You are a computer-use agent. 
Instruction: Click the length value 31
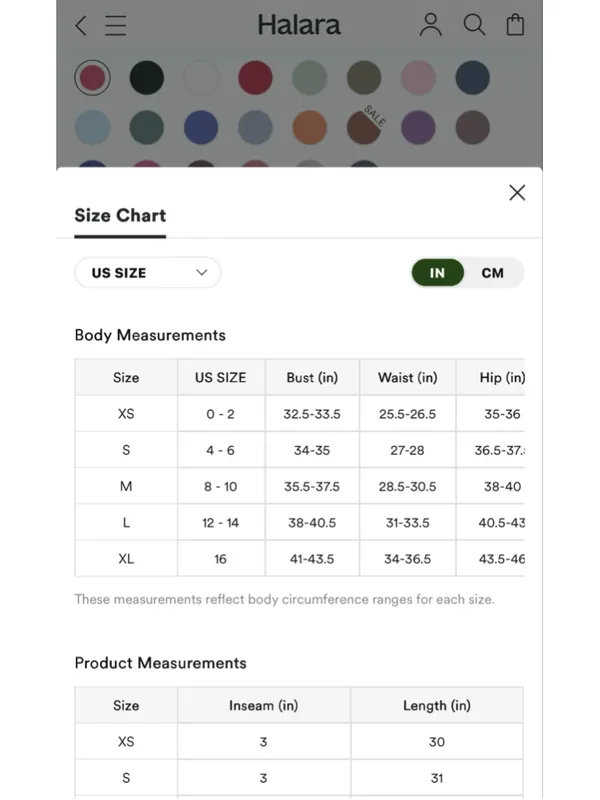coord(437,778)
